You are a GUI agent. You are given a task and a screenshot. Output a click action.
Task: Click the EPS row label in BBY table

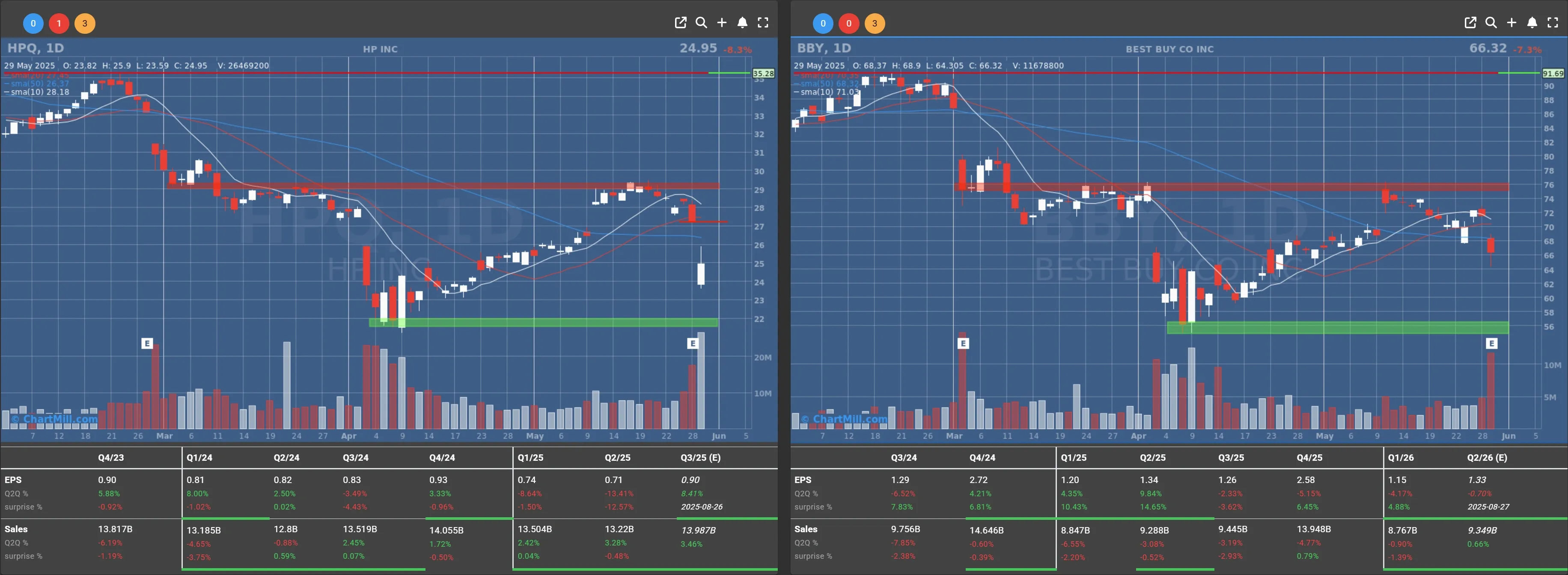click(x=803, y=480)
